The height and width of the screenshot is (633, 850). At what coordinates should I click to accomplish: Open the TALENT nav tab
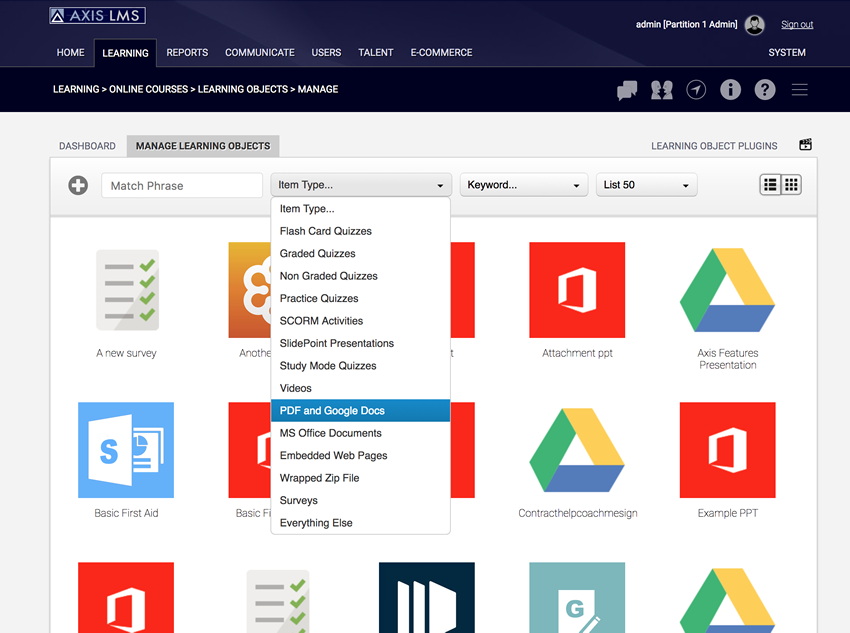click(x=376, y=53)
